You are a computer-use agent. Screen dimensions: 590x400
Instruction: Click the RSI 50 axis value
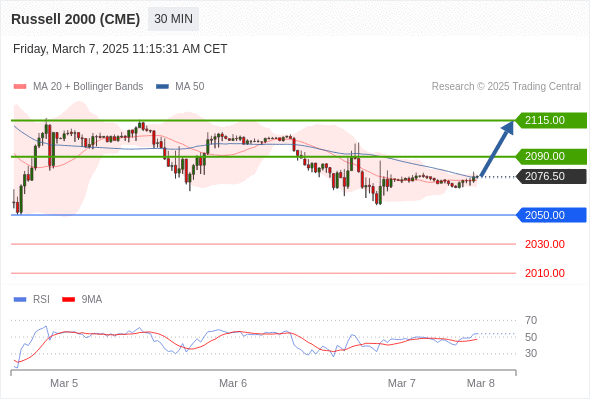pyautogui.click(x=531, y=337)
